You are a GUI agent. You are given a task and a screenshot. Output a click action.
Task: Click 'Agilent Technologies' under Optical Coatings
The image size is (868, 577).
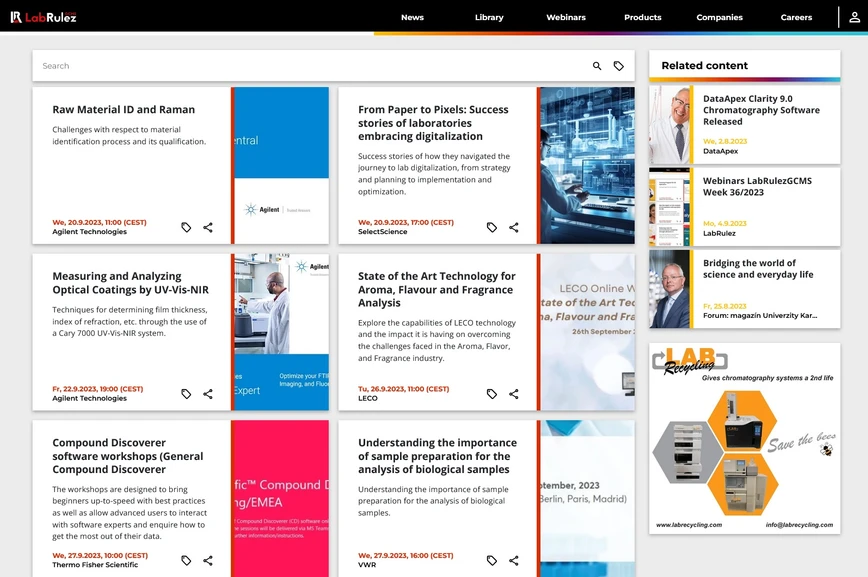[x=90, y=398]
